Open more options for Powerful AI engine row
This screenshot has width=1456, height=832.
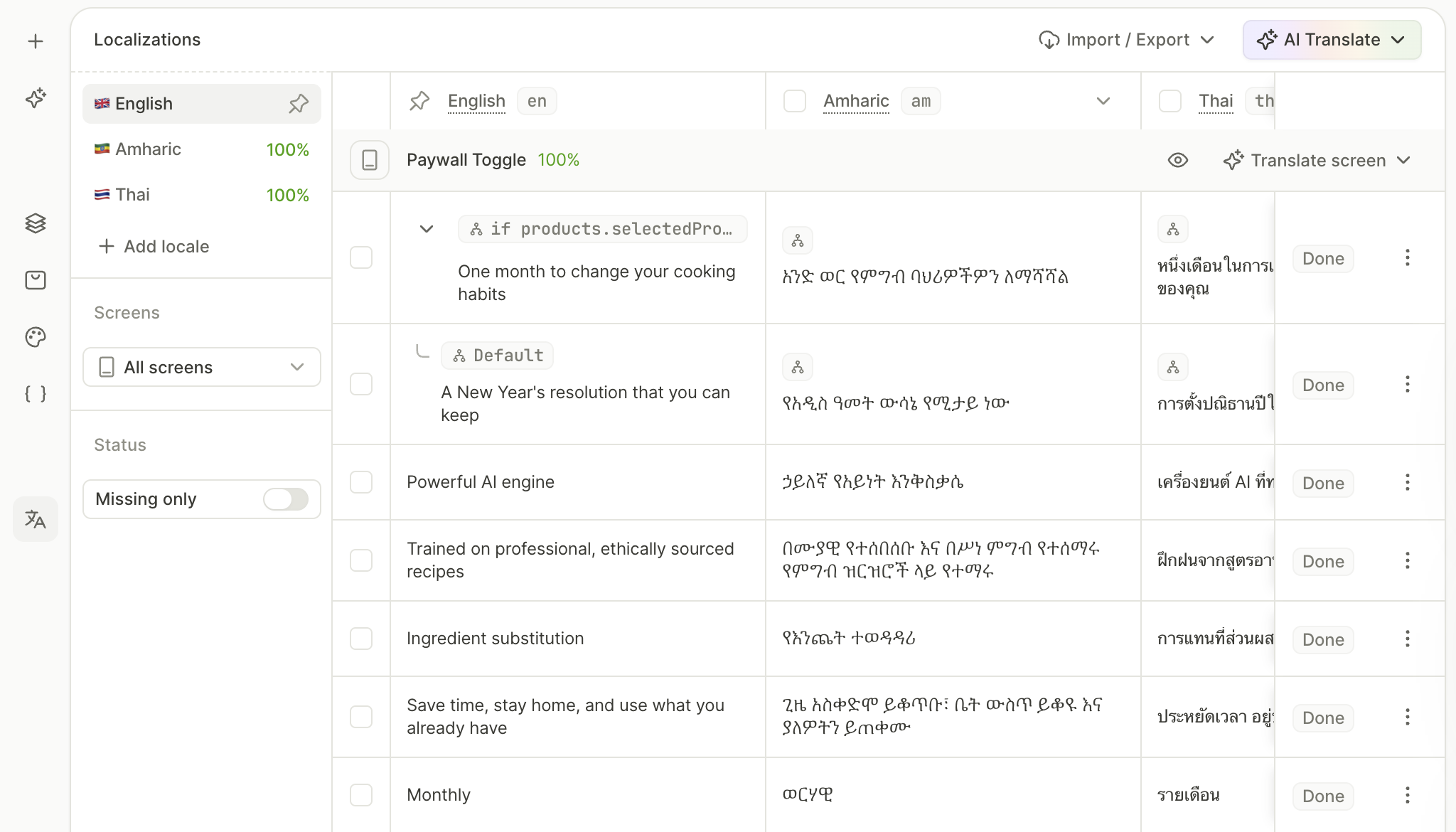coord(1408,483)
